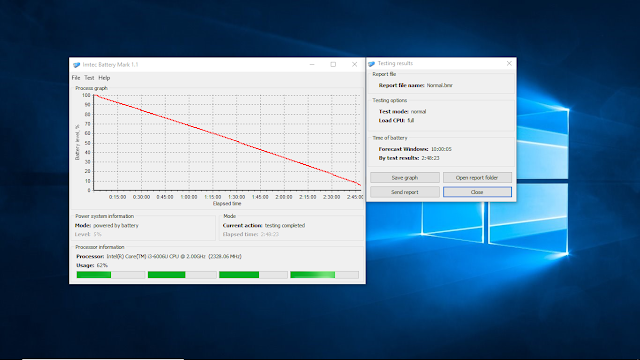640x360 pixels.
Task: Open the report folder
Action: tap(477, 178)
